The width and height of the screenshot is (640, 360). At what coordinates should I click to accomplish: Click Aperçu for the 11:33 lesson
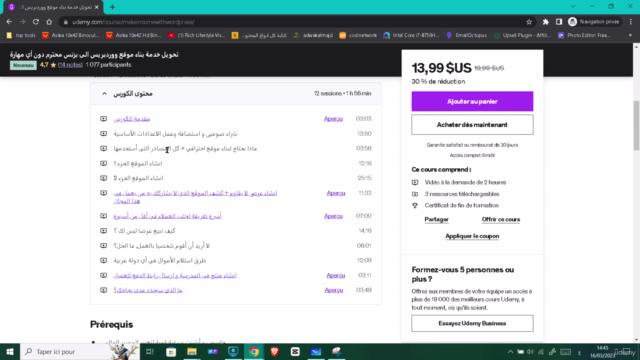336,193
